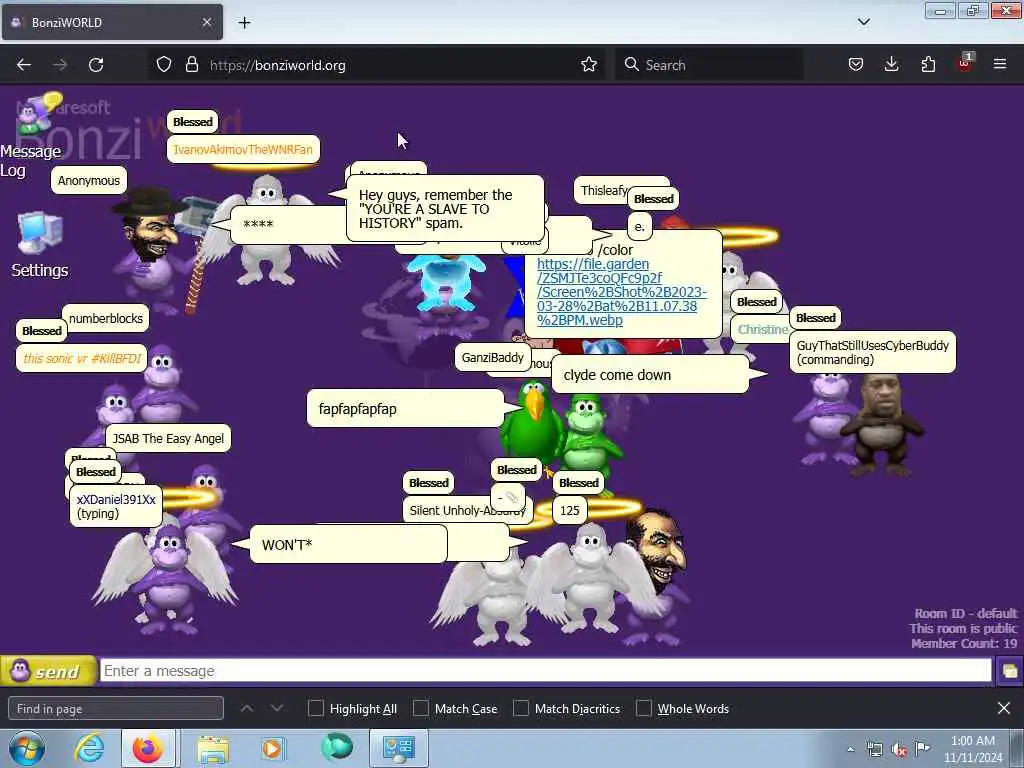Click the fapfapfapfap speech bubble
The image size is (1024, 768).
point(405,409)
